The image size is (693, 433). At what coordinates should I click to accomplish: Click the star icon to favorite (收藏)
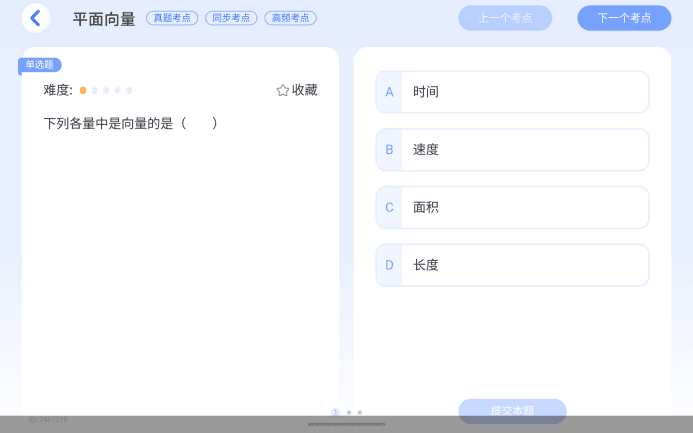pyautogui.click(x=283, y=90)
